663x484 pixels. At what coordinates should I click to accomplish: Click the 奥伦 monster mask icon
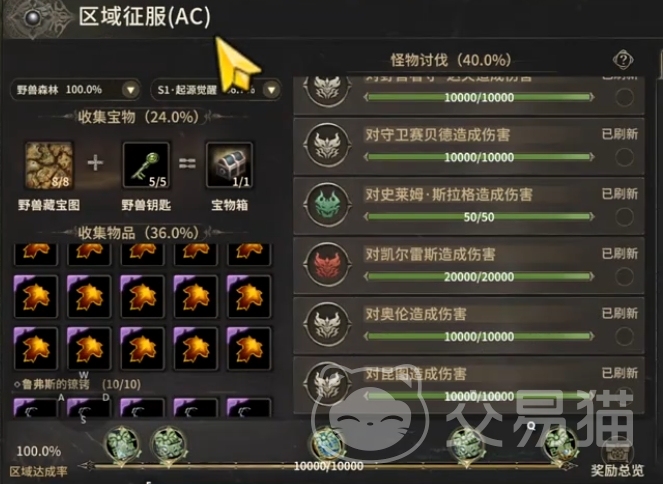[x=327, y=324]
